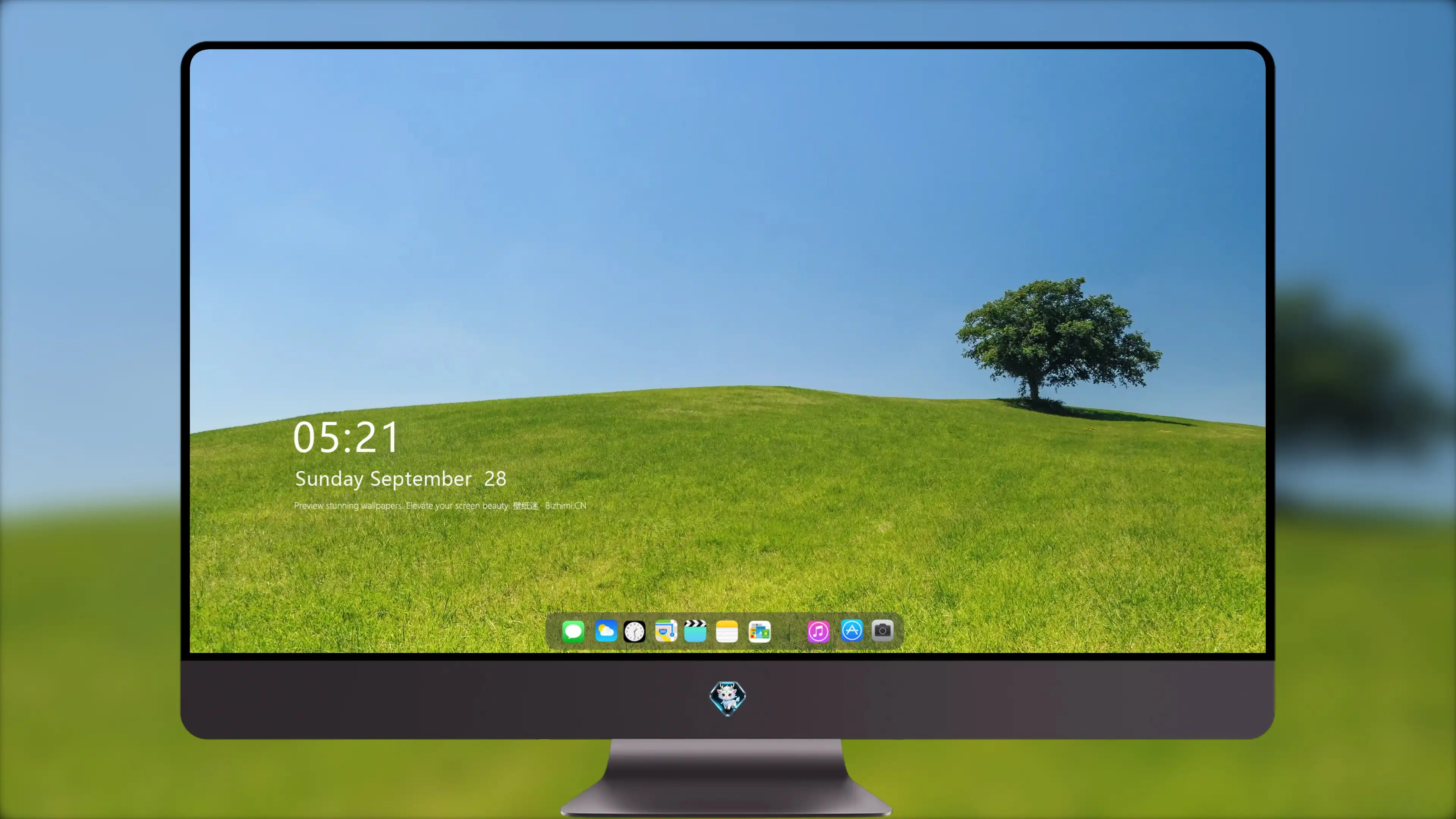This screenshot has width=1456, height=819.
Task: Open the Camera app in the dock
Action: point(882,630)
